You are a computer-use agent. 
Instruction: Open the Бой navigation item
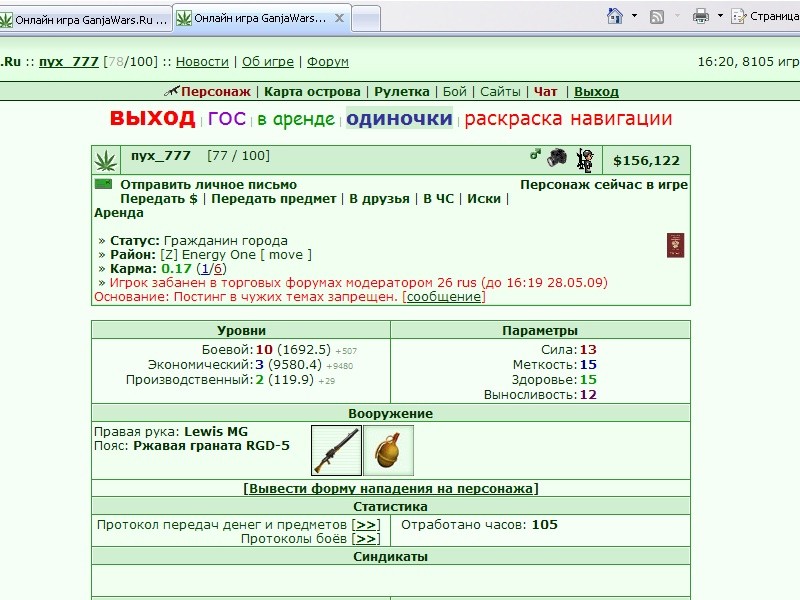click(x=455, y=92)
